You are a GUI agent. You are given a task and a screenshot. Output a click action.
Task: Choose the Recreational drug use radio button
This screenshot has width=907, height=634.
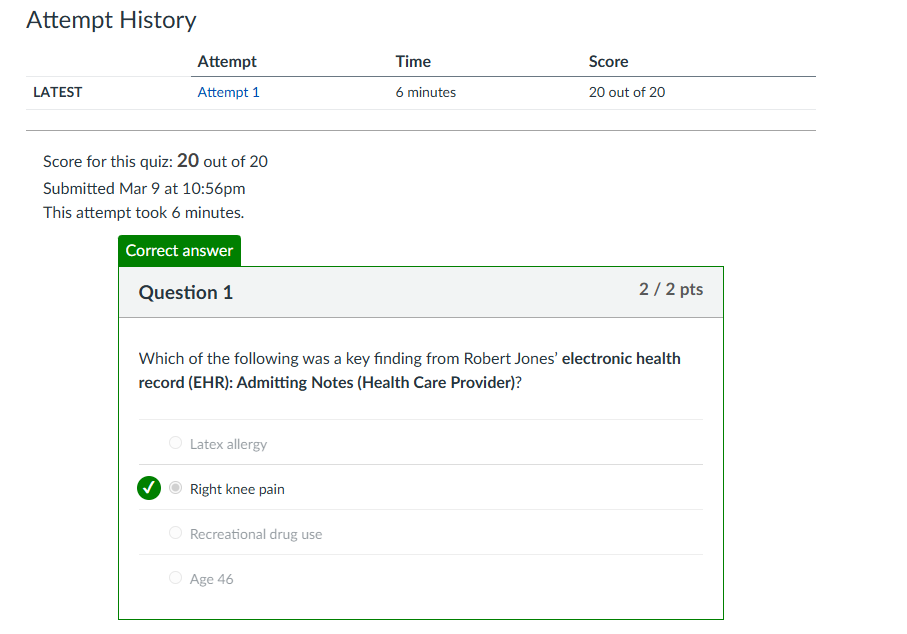[x=176, y=534]
